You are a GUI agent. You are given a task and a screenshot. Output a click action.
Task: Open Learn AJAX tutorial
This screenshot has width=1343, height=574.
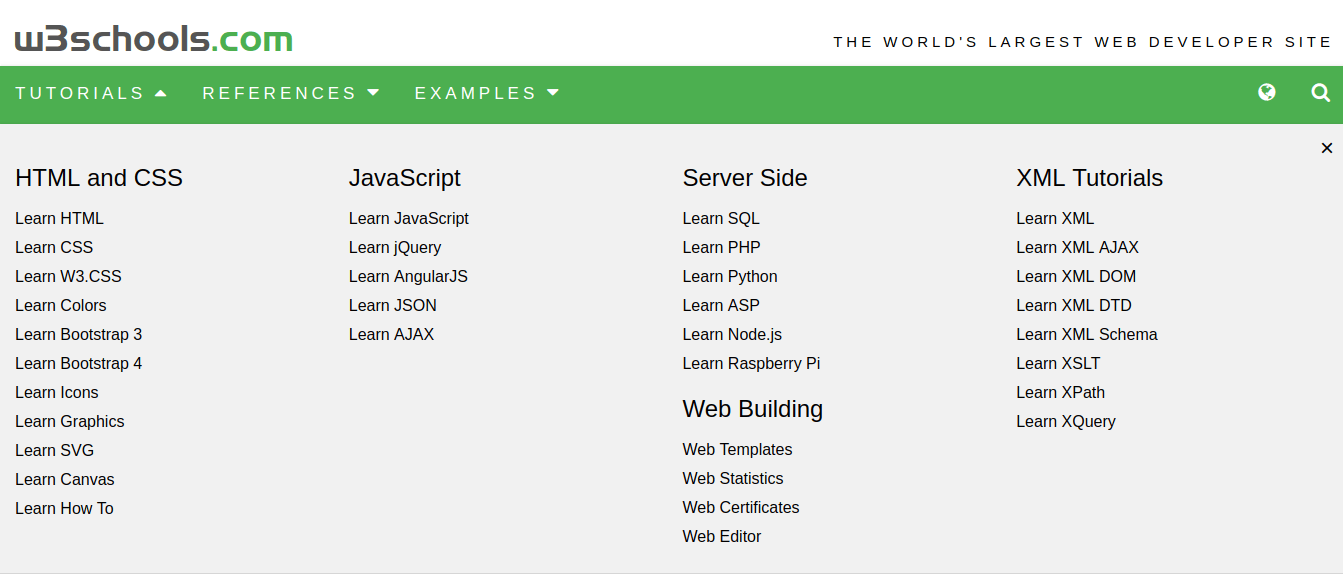click(391, 334)
